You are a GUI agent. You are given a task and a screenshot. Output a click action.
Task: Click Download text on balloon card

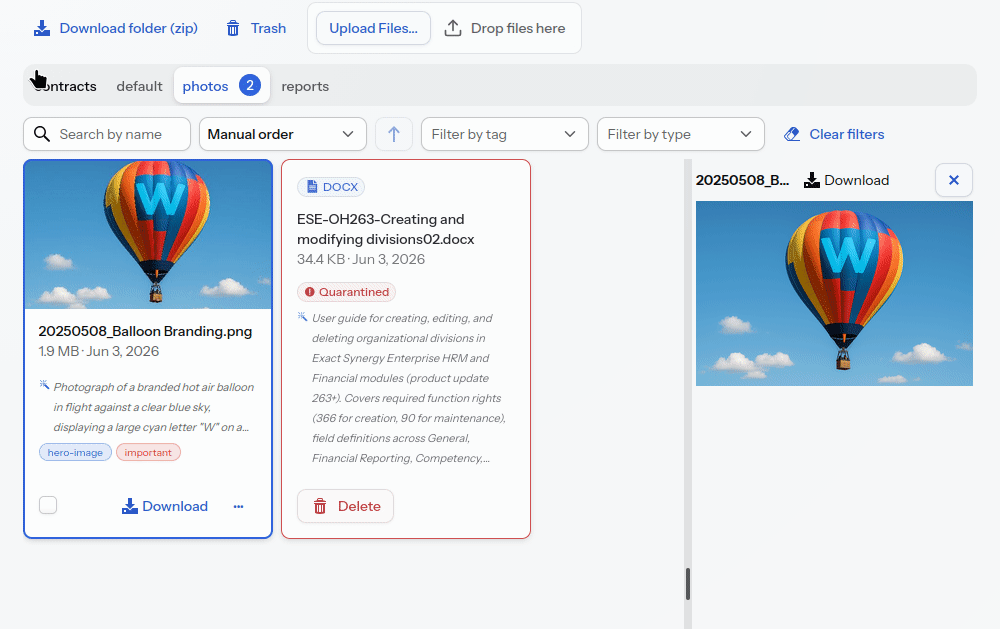click(x=175, y=506)
